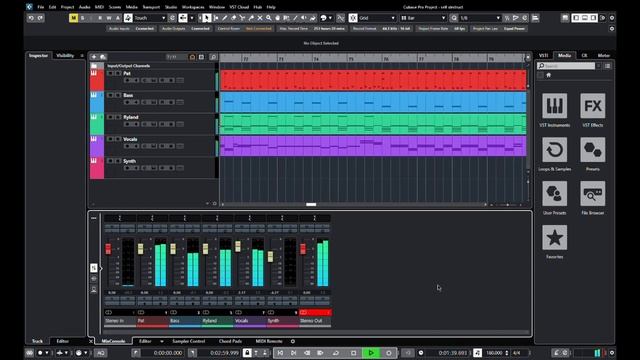
Task: Mute the Pat track
Action: click(110, 73)
